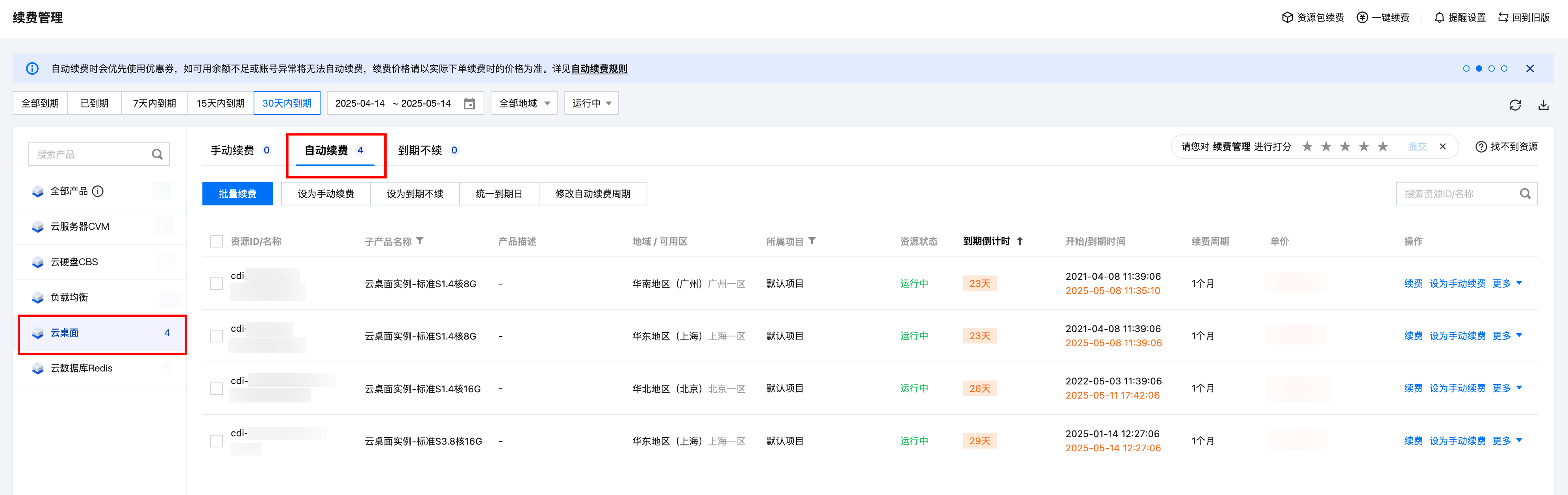
Task: Expand 更多 for the 广州一区 row
Action: 1507,283
